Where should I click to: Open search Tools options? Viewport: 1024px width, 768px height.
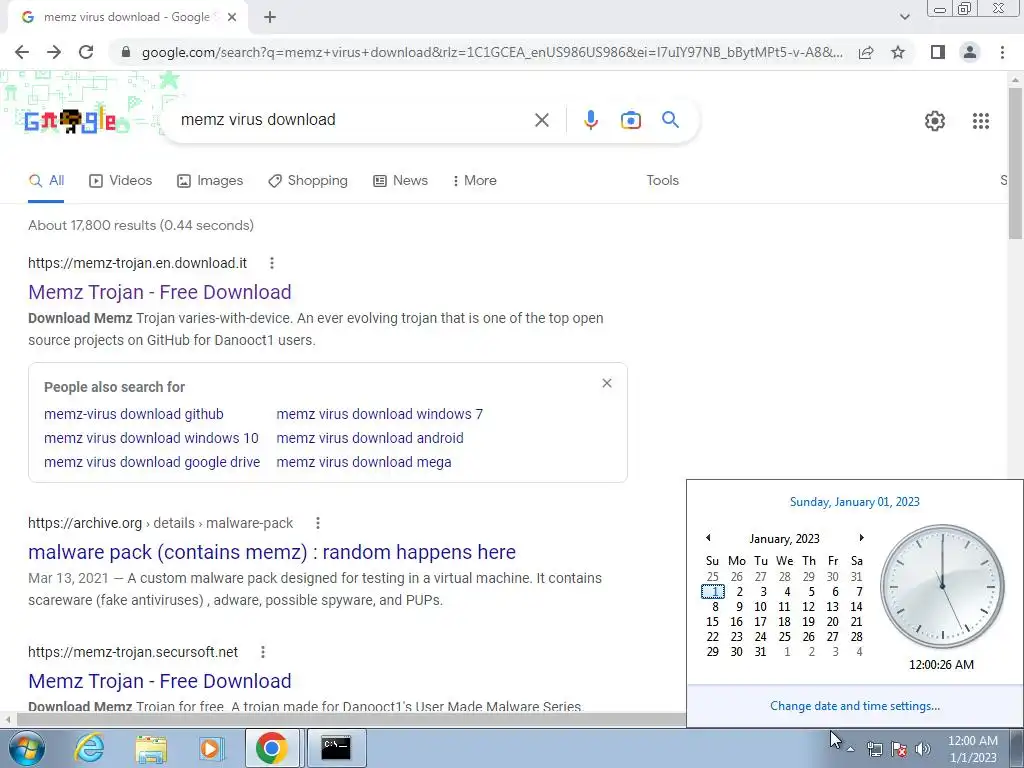pos(662,181)
